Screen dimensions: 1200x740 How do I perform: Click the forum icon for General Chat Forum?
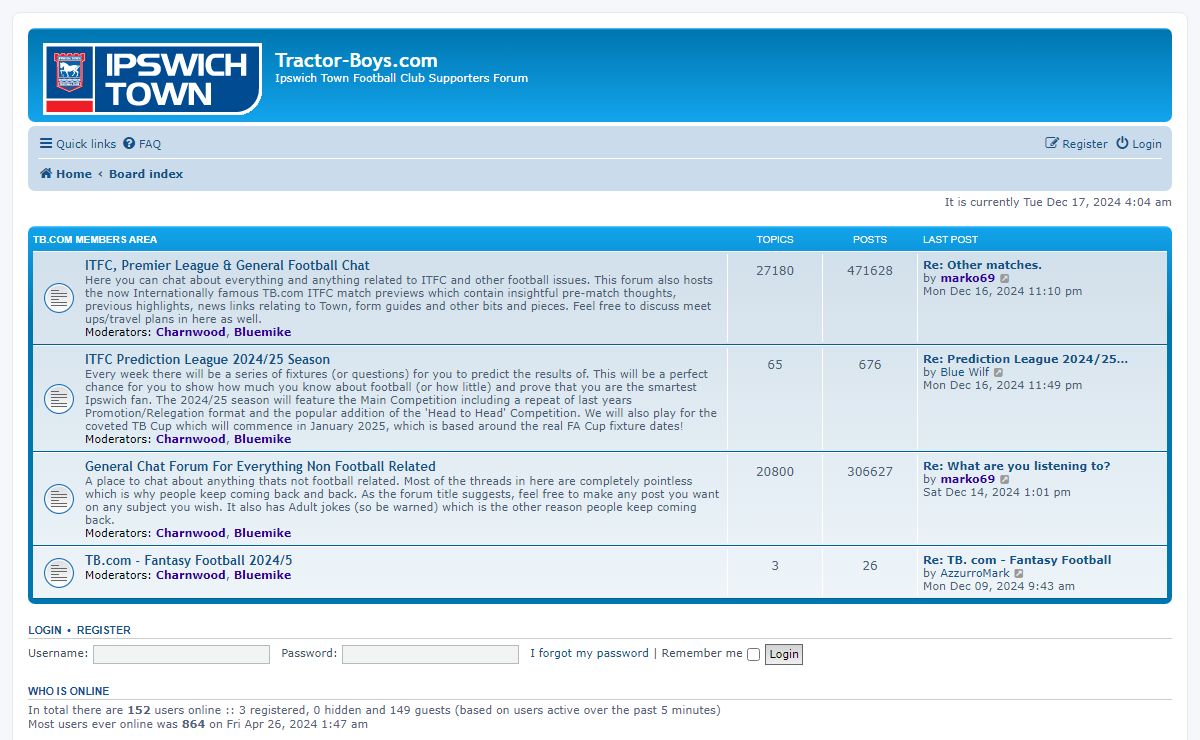(x=58, y=498)
